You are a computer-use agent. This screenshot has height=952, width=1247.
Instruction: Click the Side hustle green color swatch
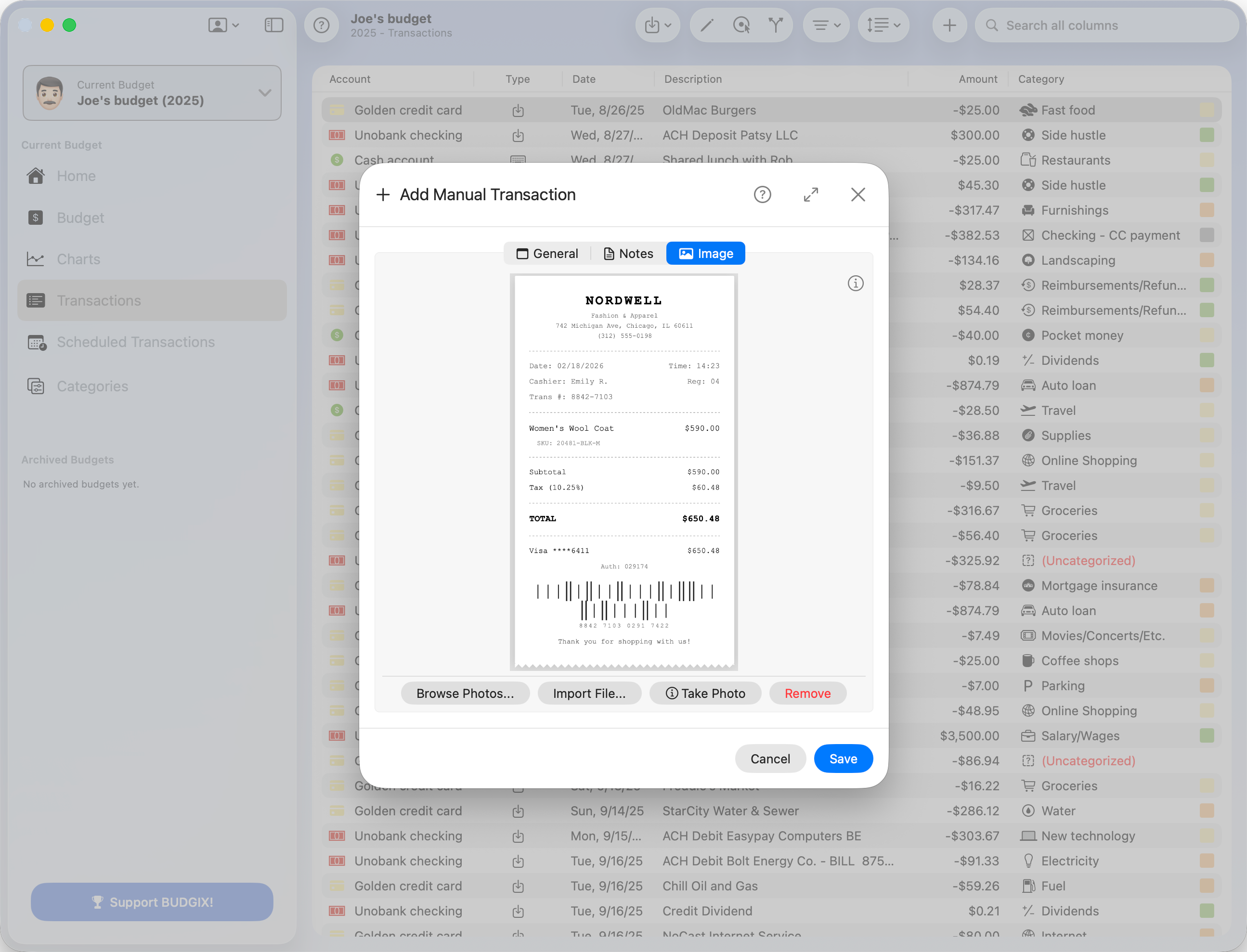point(1206,135)
